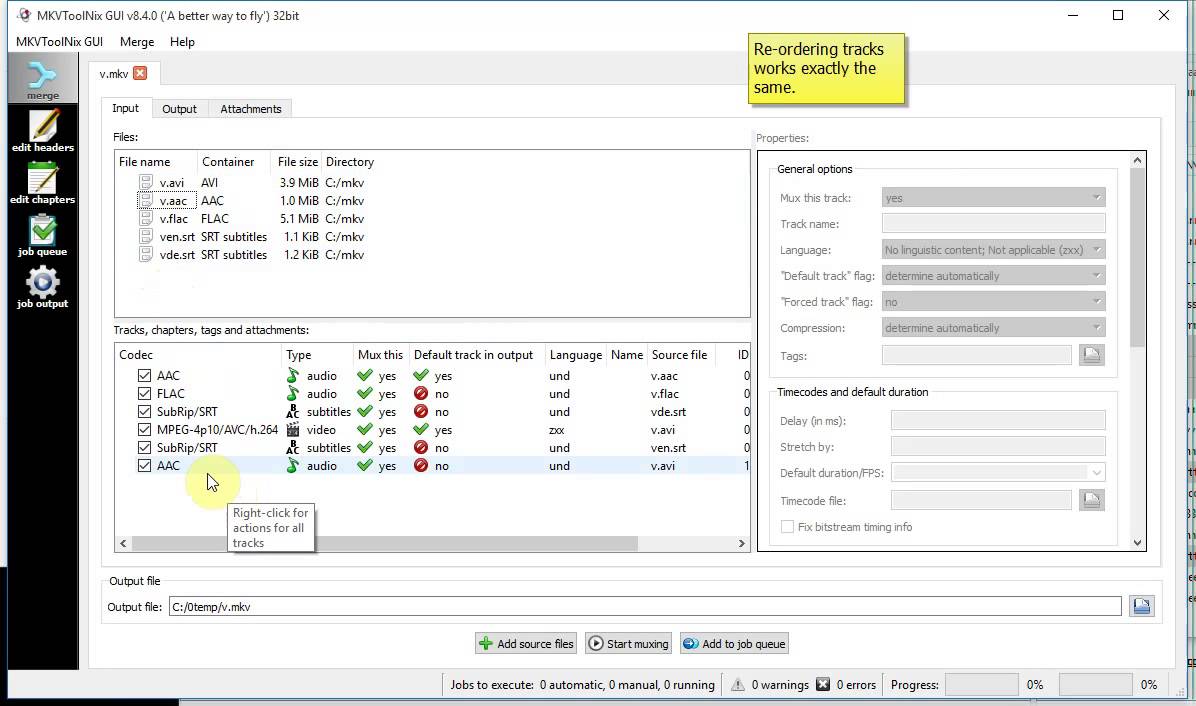Viewport: 1196px width, 706px height.
Task: Sort tracks by Source file column header
Action: coord(680,355)
